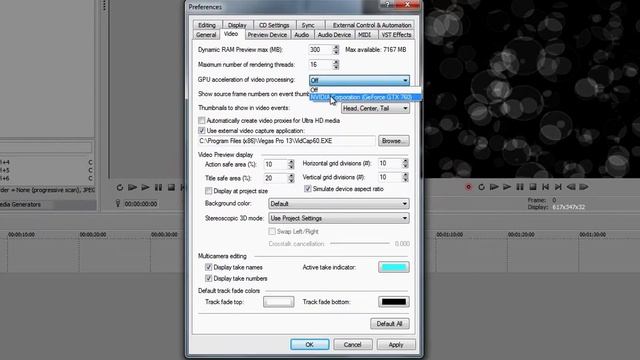The height and width of the screenshot is (360, 640).
Task: Stop playback in the left trimmer transport
Action: tap(171, 188)
